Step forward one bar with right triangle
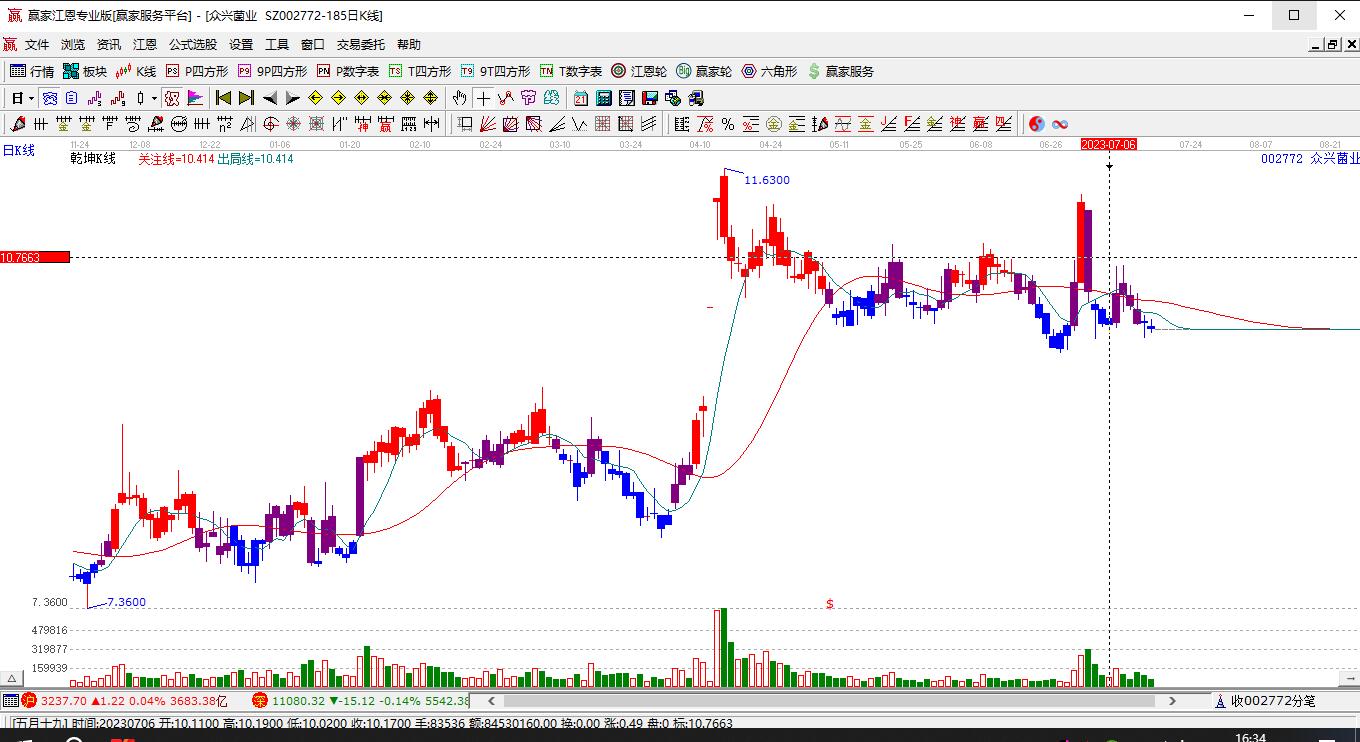Screen dimensions: 1360x742 coord(292,98)
